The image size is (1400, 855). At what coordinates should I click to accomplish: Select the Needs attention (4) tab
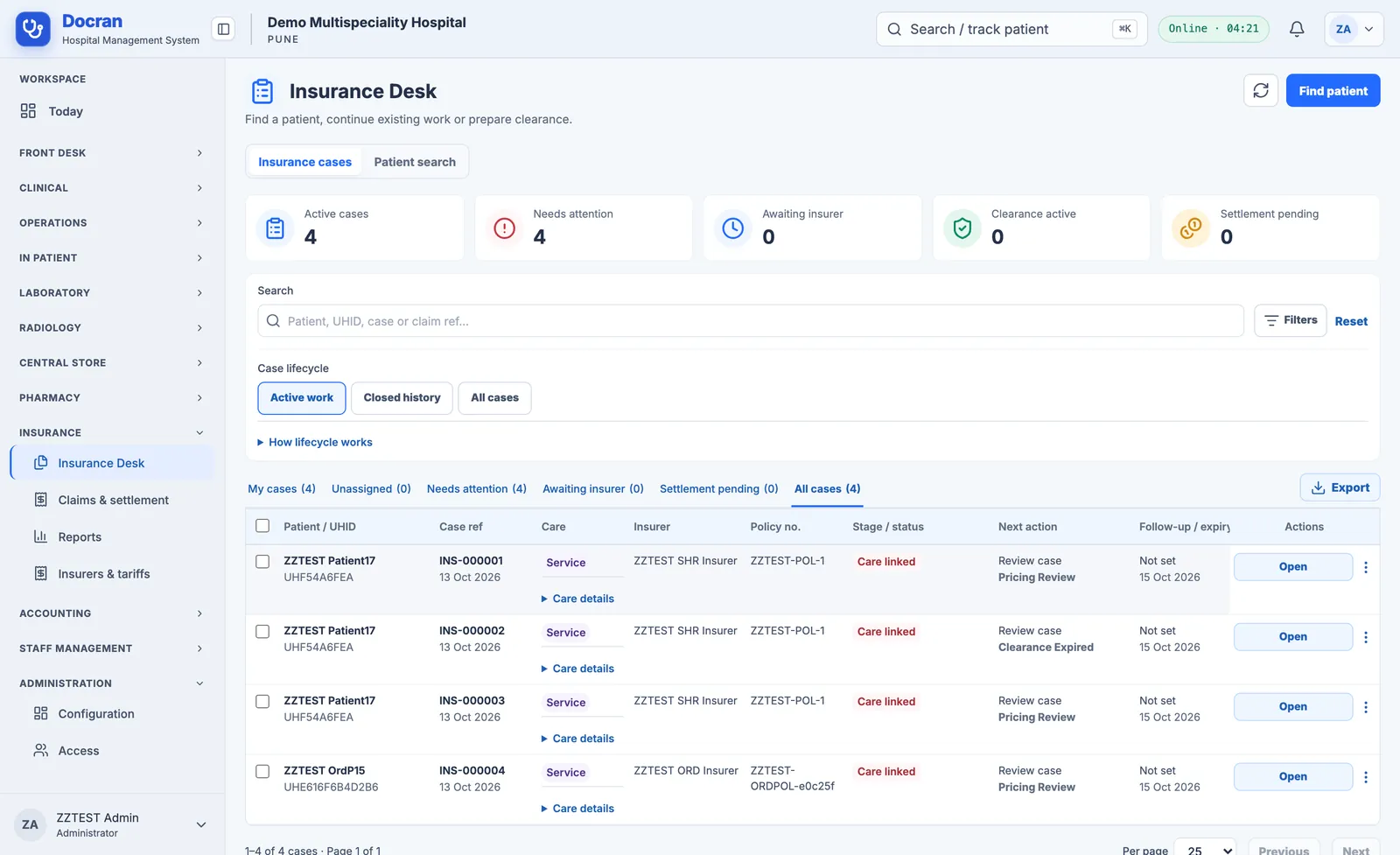[x=477, y=488]
